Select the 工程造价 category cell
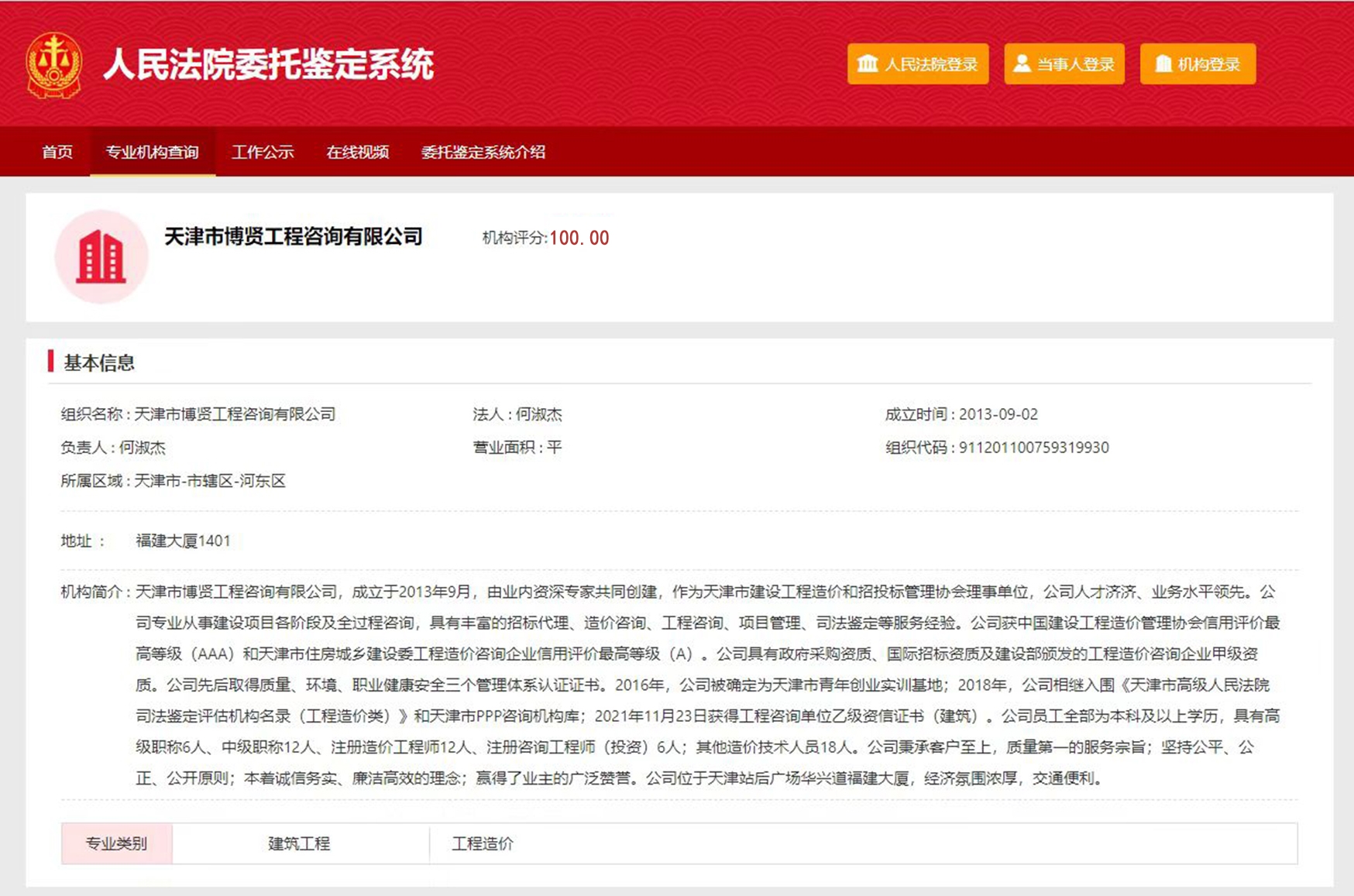The height and width of the screenshot is (896, 1354). 483,843
